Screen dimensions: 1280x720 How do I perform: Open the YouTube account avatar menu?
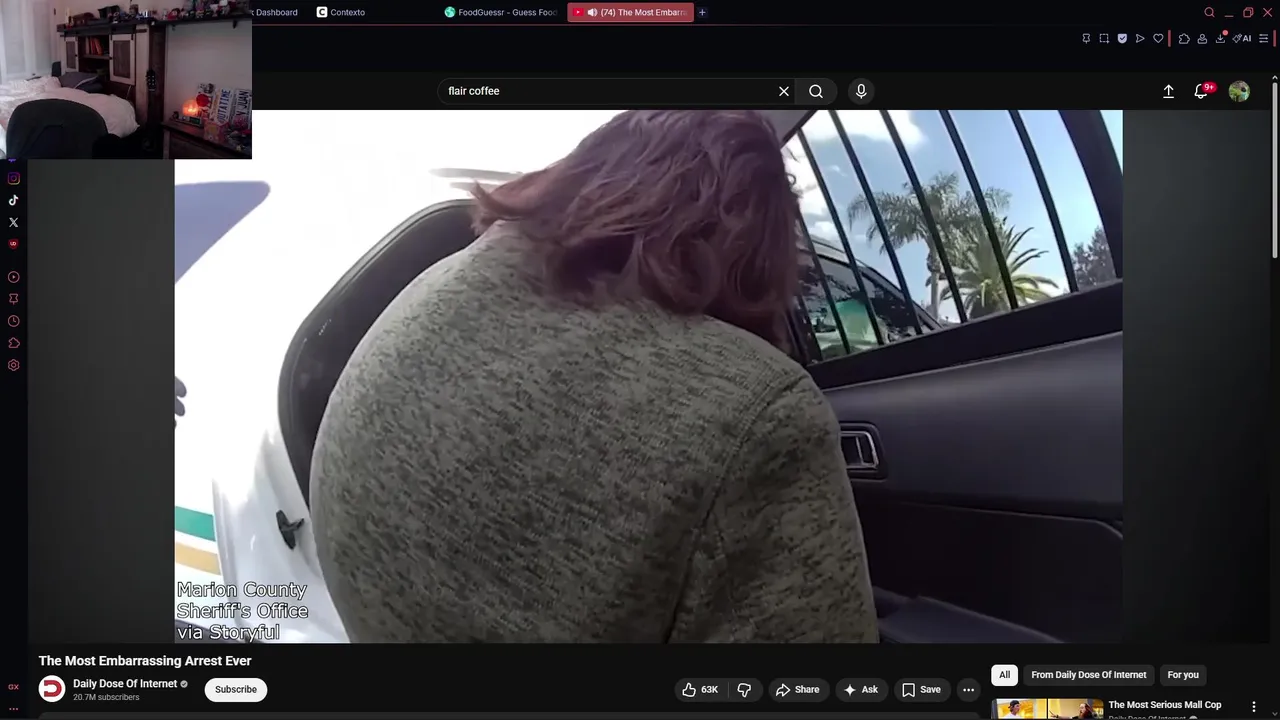click(x=1239, y=91)
